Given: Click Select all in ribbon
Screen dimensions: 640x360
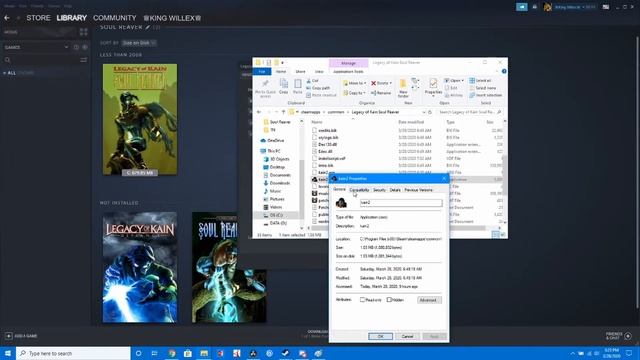Looking at the screenshot, I should click(480, 80).
